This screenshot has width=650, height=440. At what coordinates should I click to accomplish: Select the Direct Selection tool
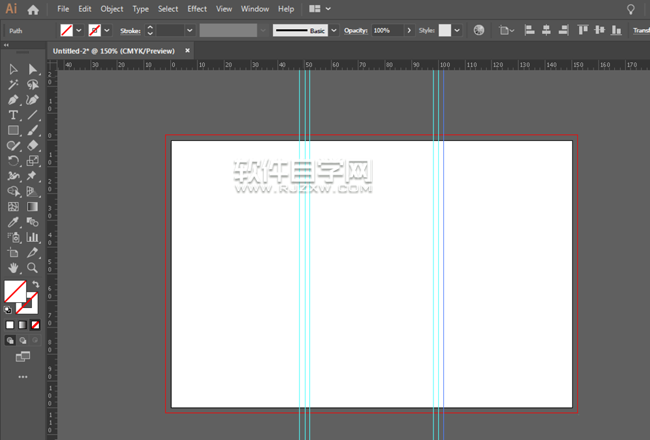(x=33, y=69)
